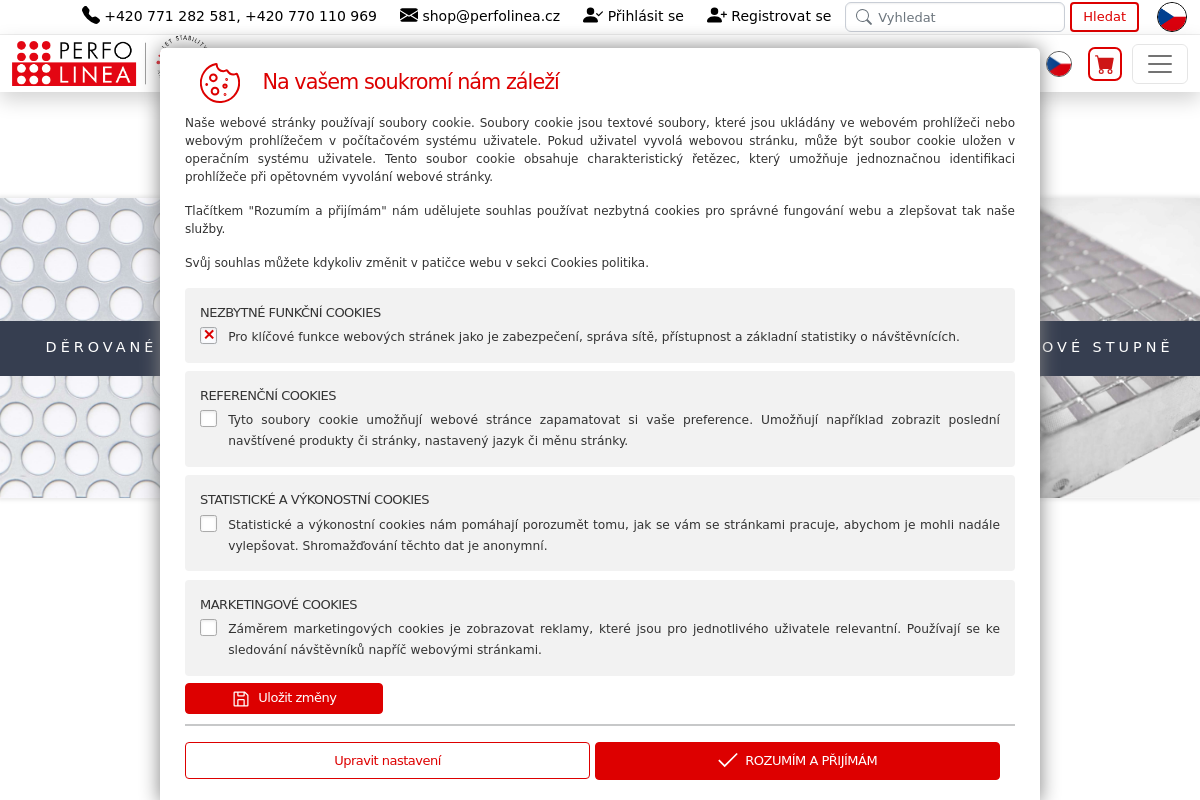Click the Registrovat se user-plus icon
The width and height of the screenshot is (1200, 800).
tap(717, 15)
